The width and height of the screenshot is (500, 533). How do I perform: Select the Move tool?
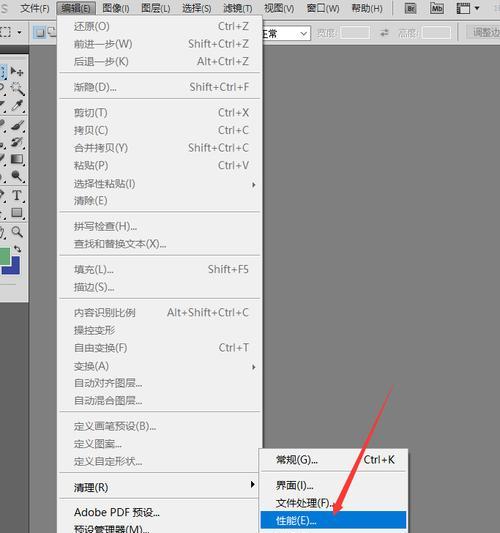tap(17, 71)
